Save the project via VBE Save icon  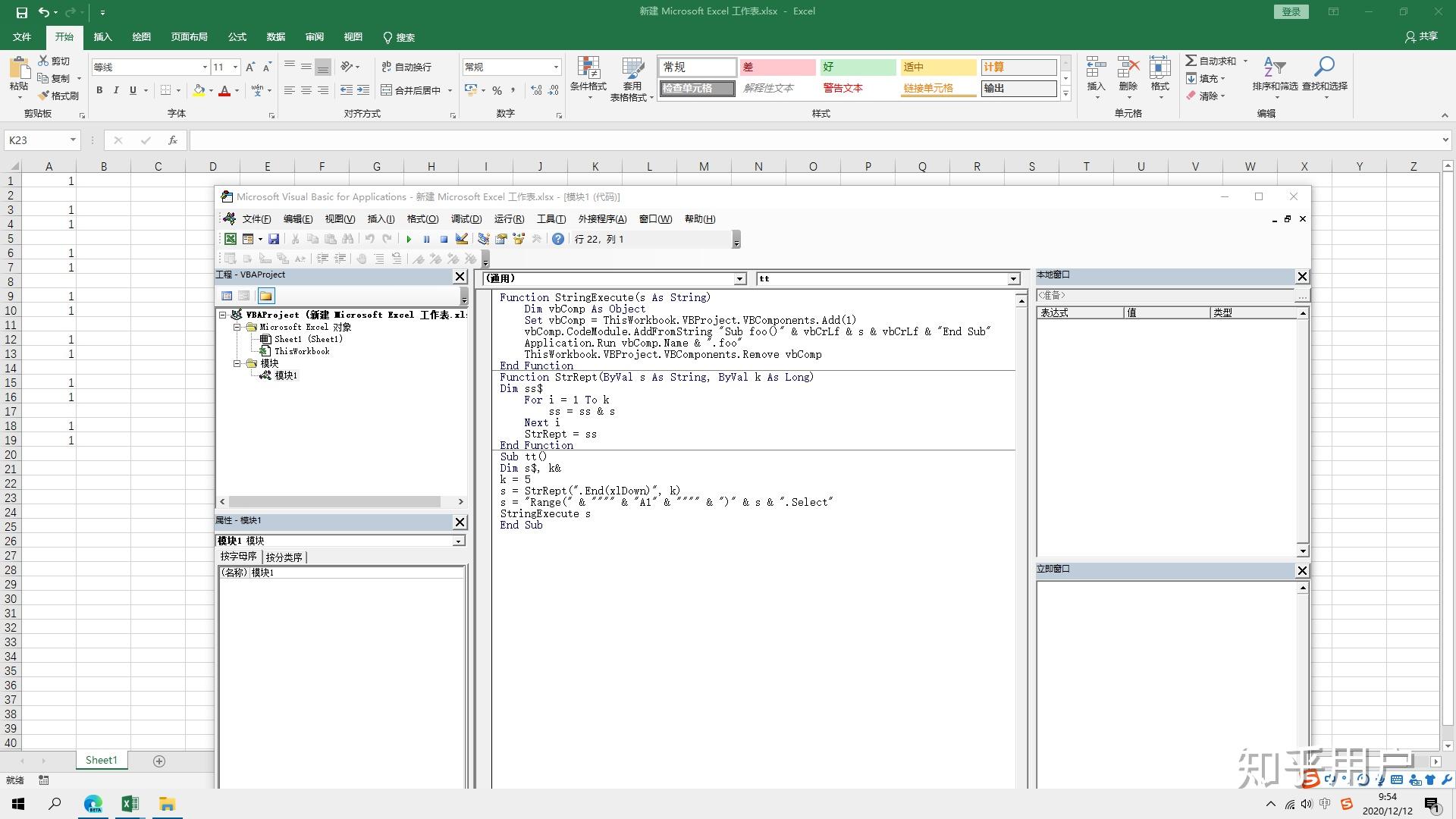(274, 239)
